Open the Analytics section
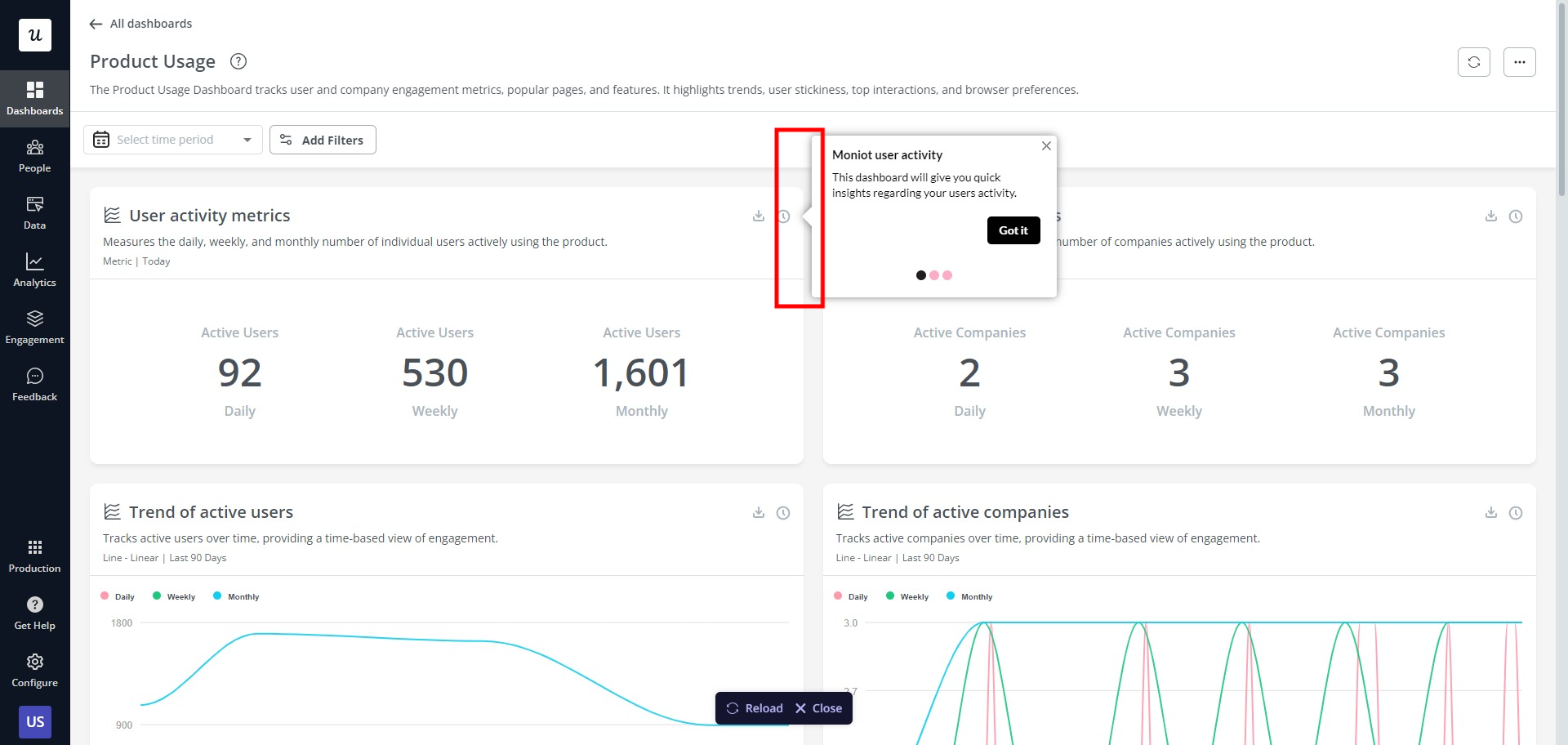The height and width of the screenshot is (745, 1568). [35, 270]
